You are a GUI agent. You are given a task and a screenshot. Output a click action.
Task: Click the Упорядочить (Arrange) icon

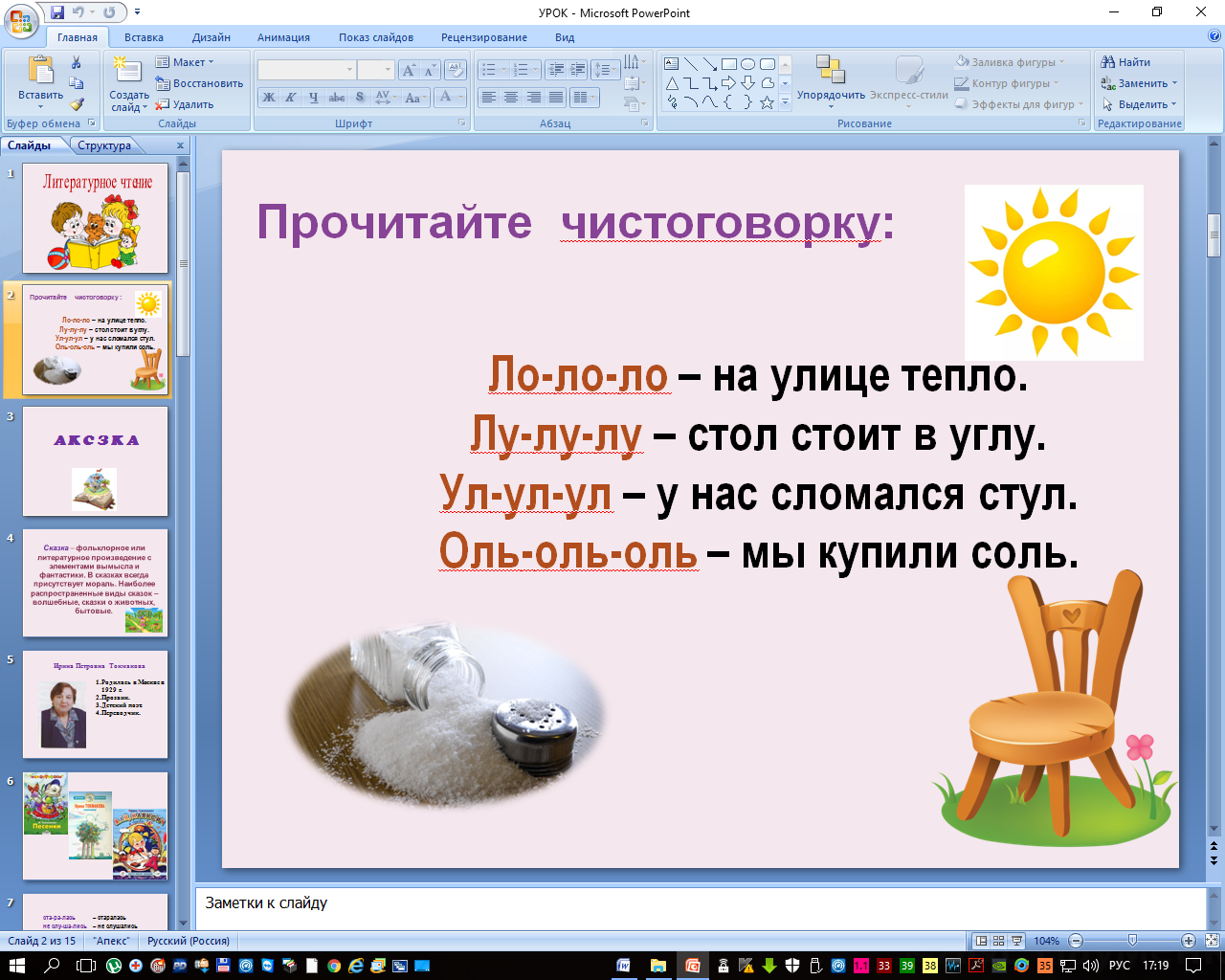[x=830, y=77]
